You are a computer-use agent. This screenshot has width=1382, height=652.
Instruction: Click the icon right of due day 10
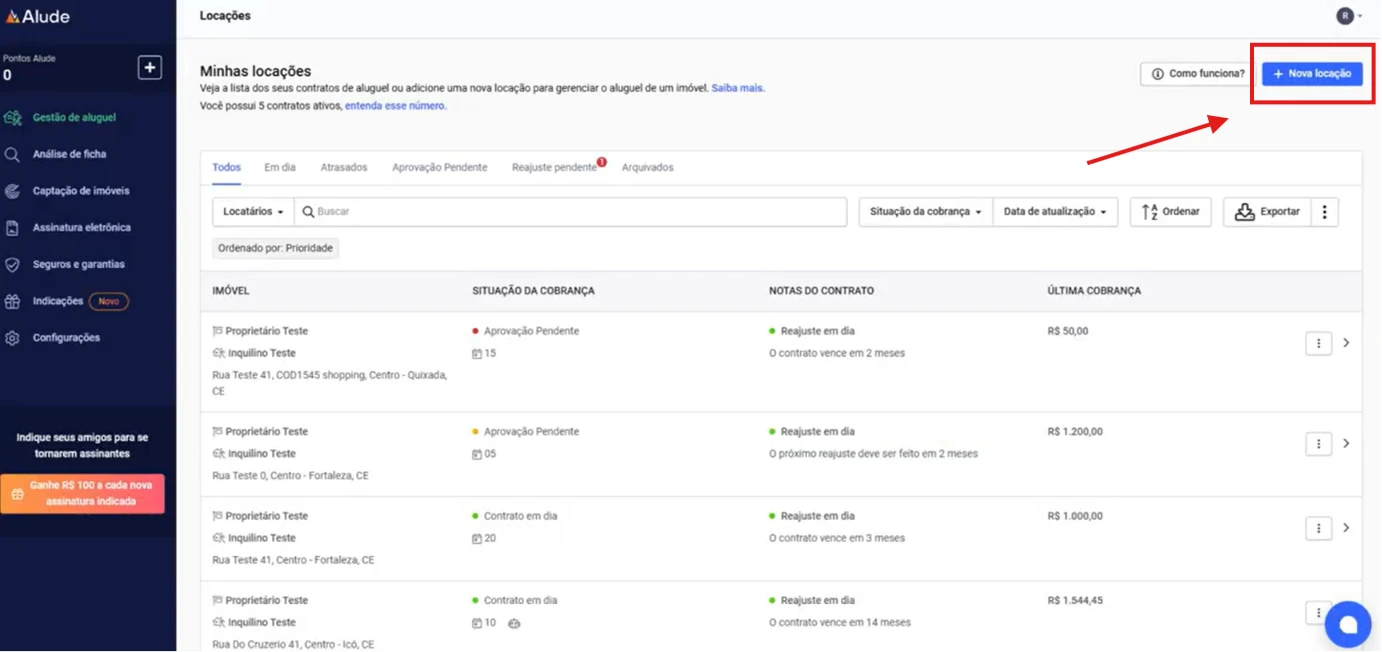(514, 623)
